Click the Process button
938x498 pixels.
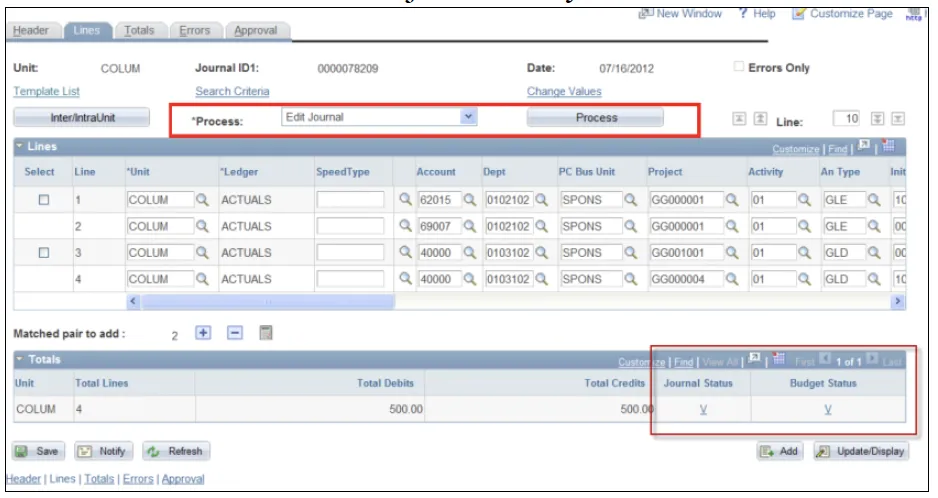[x=595, y=117]
